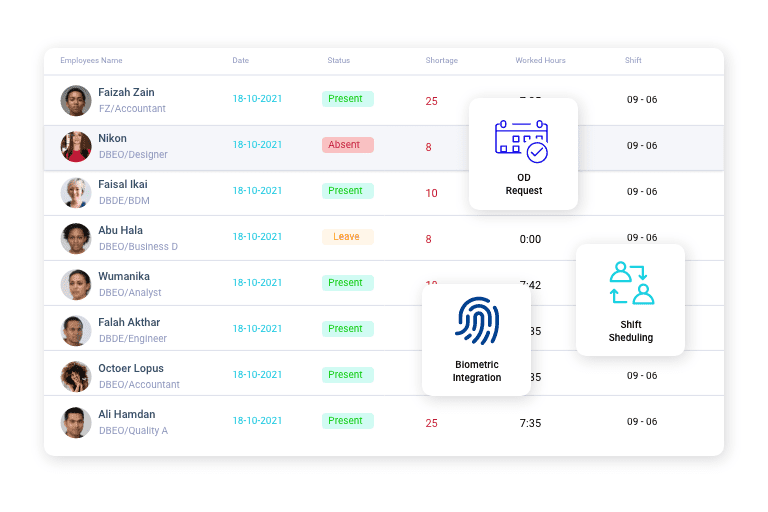Open Nikon's avatar photo
The height and width of the screenshot is (512, 768).
pyautogui.click(x=76, y=146)
